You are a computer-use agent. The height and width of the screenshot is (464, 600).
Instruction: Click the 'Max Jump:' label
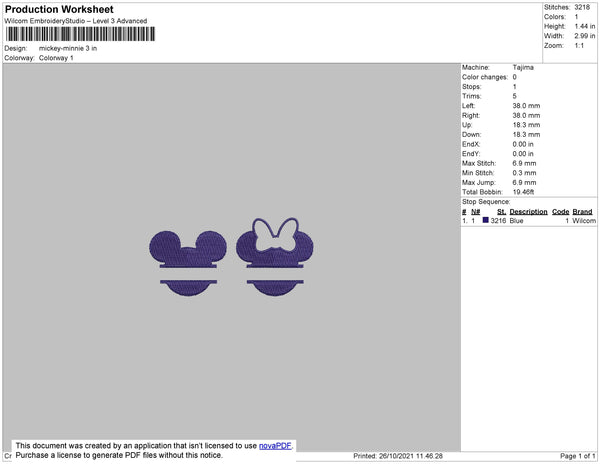478,182
